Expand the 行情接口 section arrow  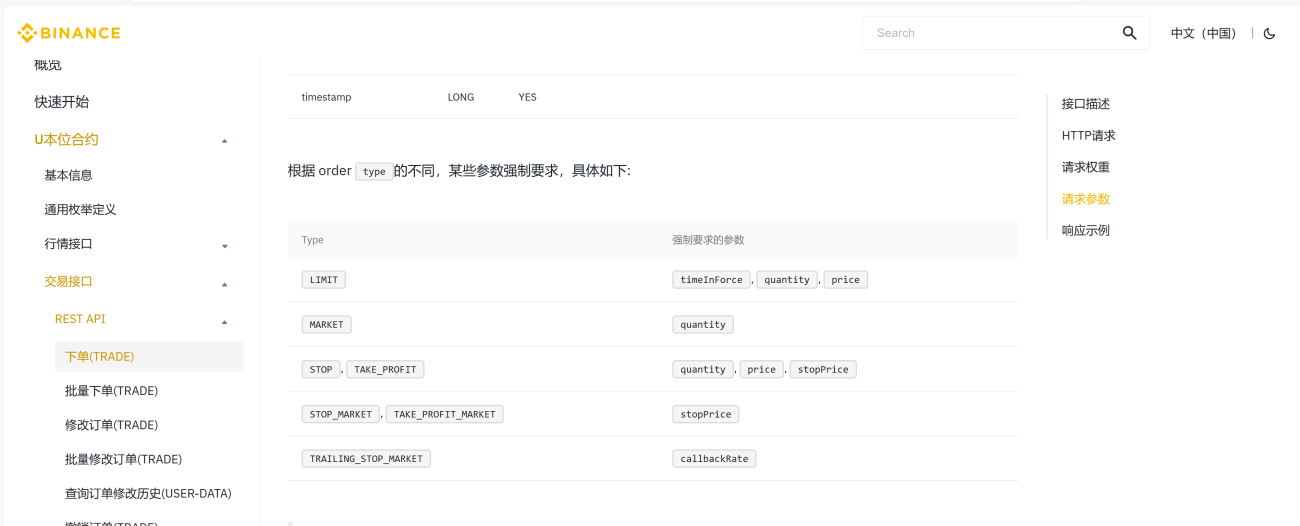click(225, 245)
